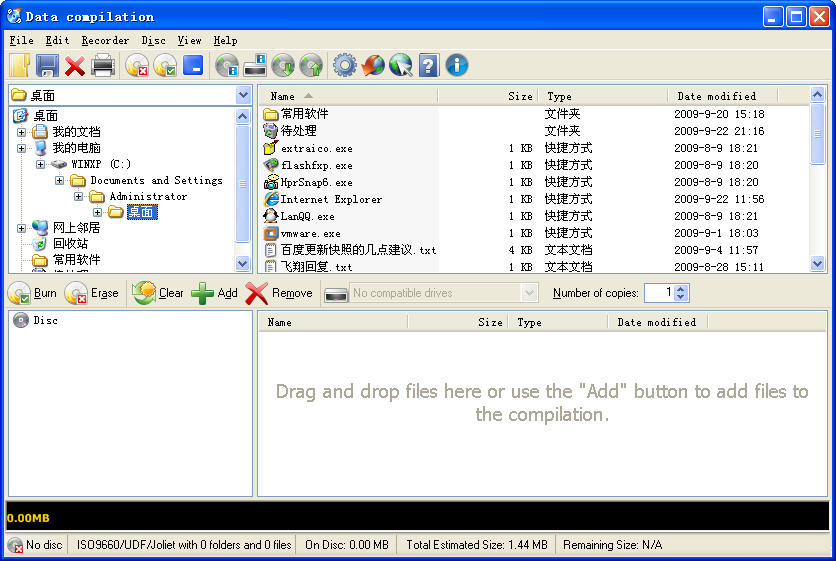Image resolution: width=836 pixels, height=561 pixels.
Task: Select 百度更新快照的几点建议.txt file
Action: (358, 250)
